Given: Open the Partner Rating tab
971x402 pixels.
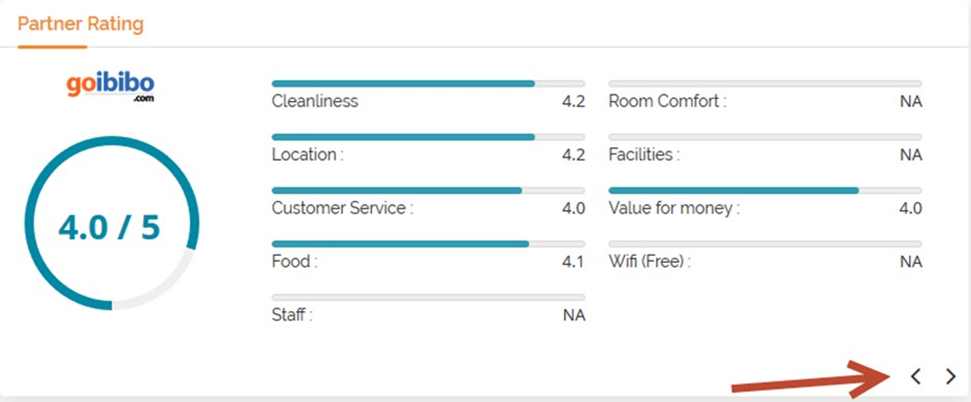Looking at the screenshot, I should tap(80, 23).
